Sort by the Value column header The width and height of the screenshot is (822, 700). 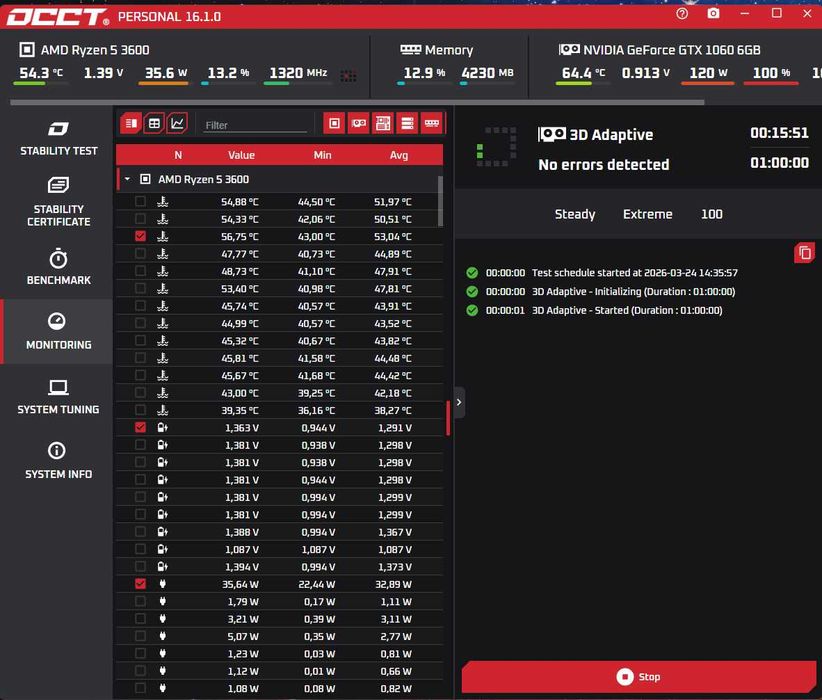click(241, 155)
